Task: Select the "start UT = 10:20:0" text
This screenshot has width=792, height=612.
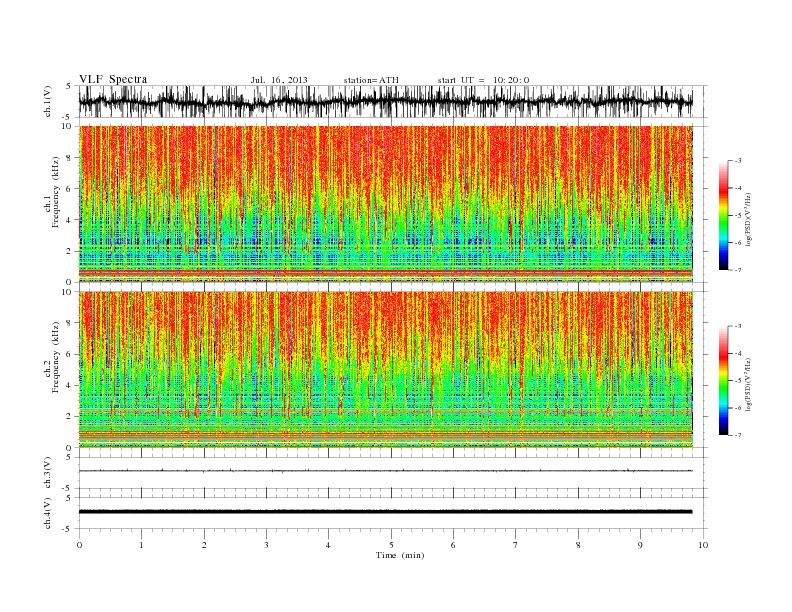Action: (483, 80)
